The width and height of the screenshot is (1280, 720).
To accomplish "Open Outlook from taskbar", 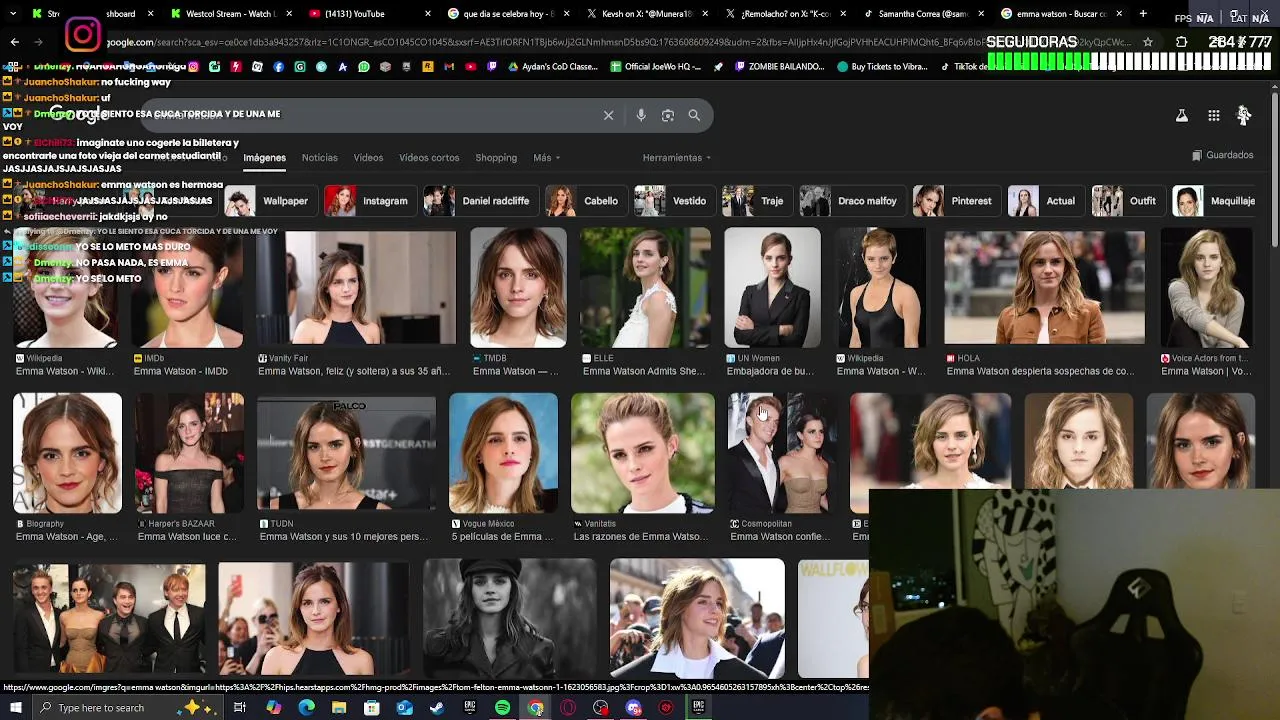I will coord(404,708).
